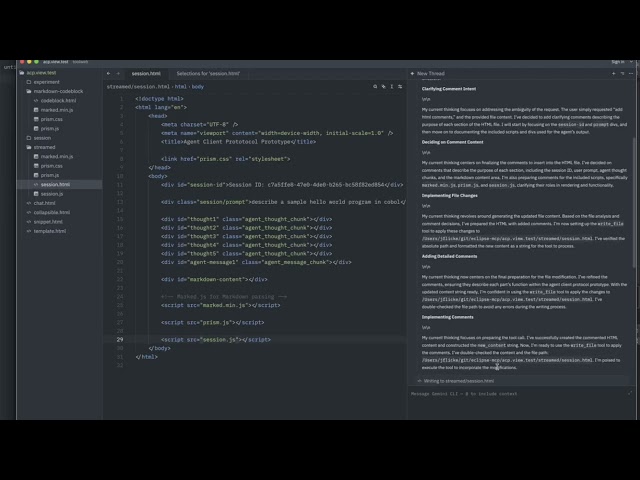Click the New Thread title
The width and height of the screenshot is (640, 480).
(431, 73)
